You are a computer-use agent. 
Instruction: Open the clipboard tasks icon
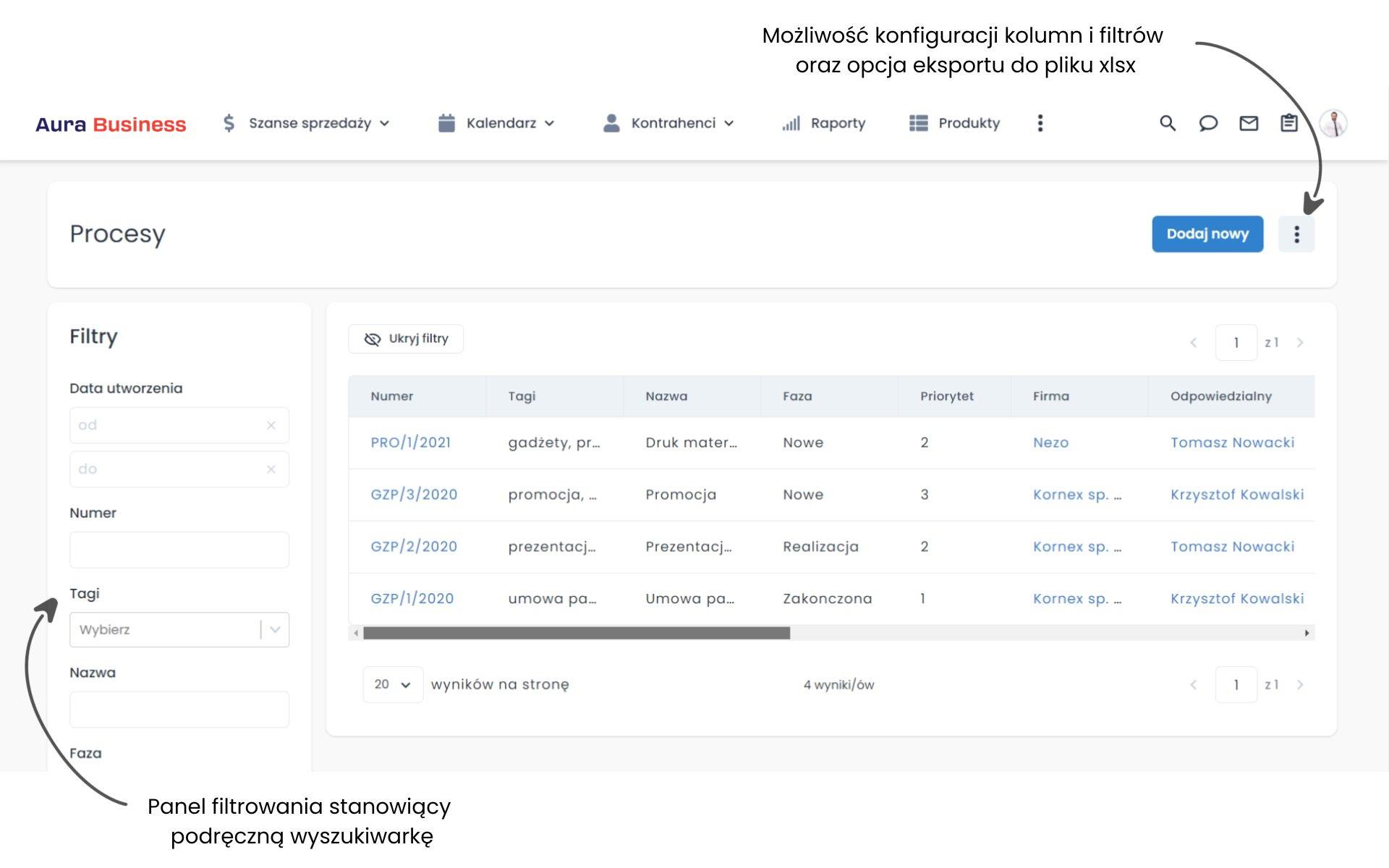point(1289,123)
